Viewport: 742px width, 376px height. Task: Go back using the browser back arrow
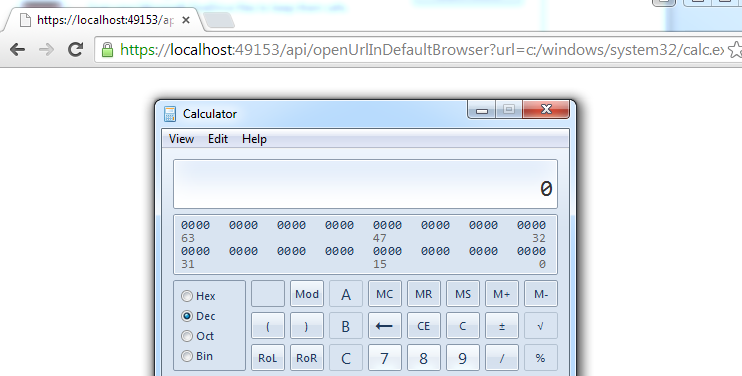(18, 49)
